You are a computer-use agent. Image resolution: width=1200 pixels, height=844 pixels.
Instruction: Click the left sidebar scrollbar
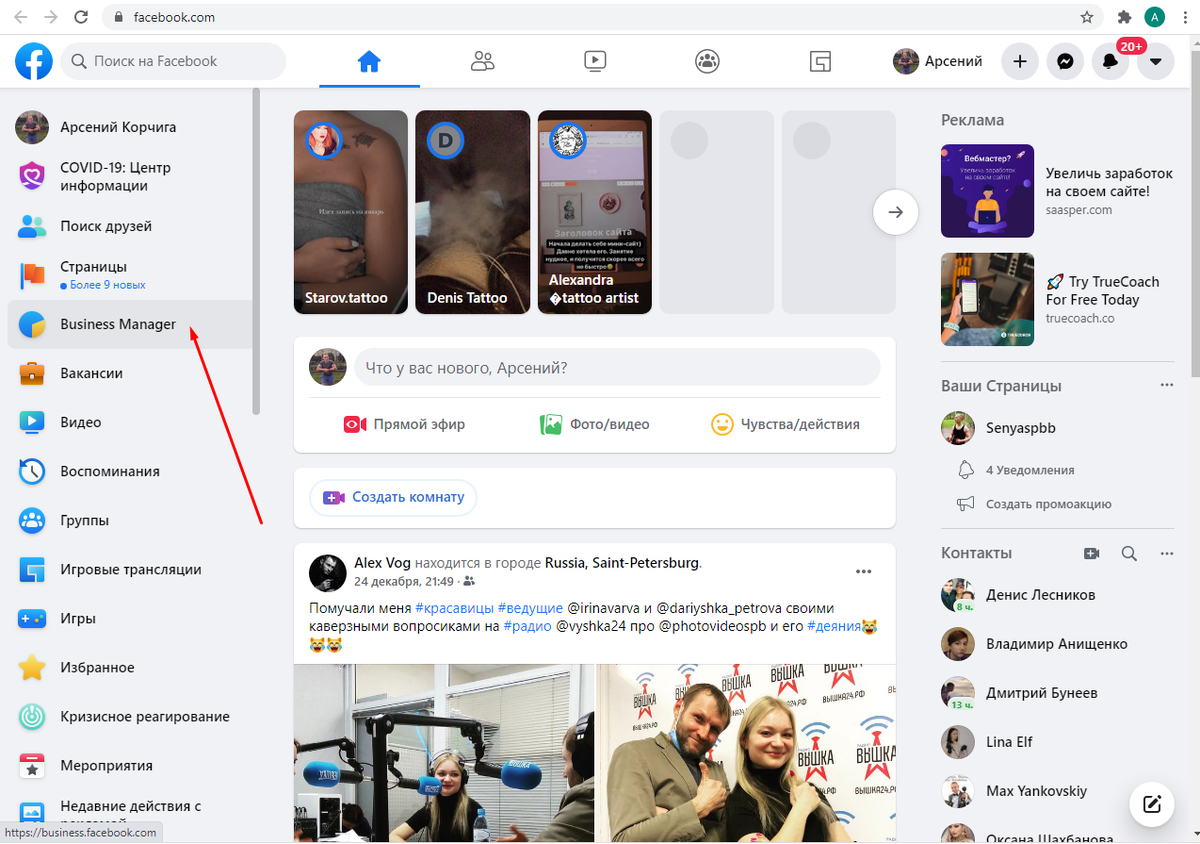coord(256,250)
